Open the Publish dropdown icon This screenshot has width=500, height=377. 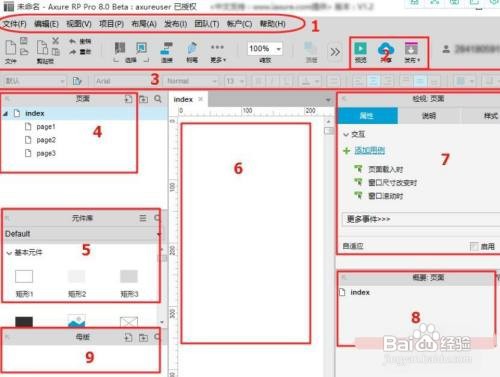pyautogui.click(x=411, y=49)
